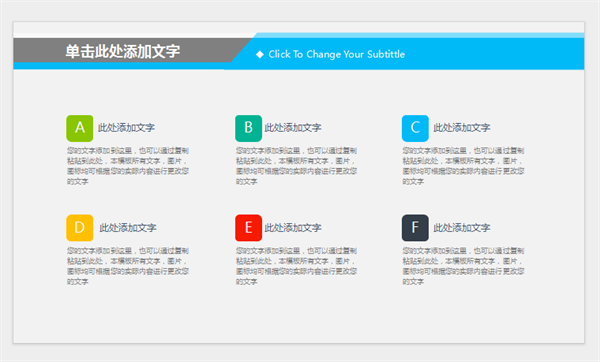
Task: Click the body paragraph under heading F
Action: (x=463, y=266)
